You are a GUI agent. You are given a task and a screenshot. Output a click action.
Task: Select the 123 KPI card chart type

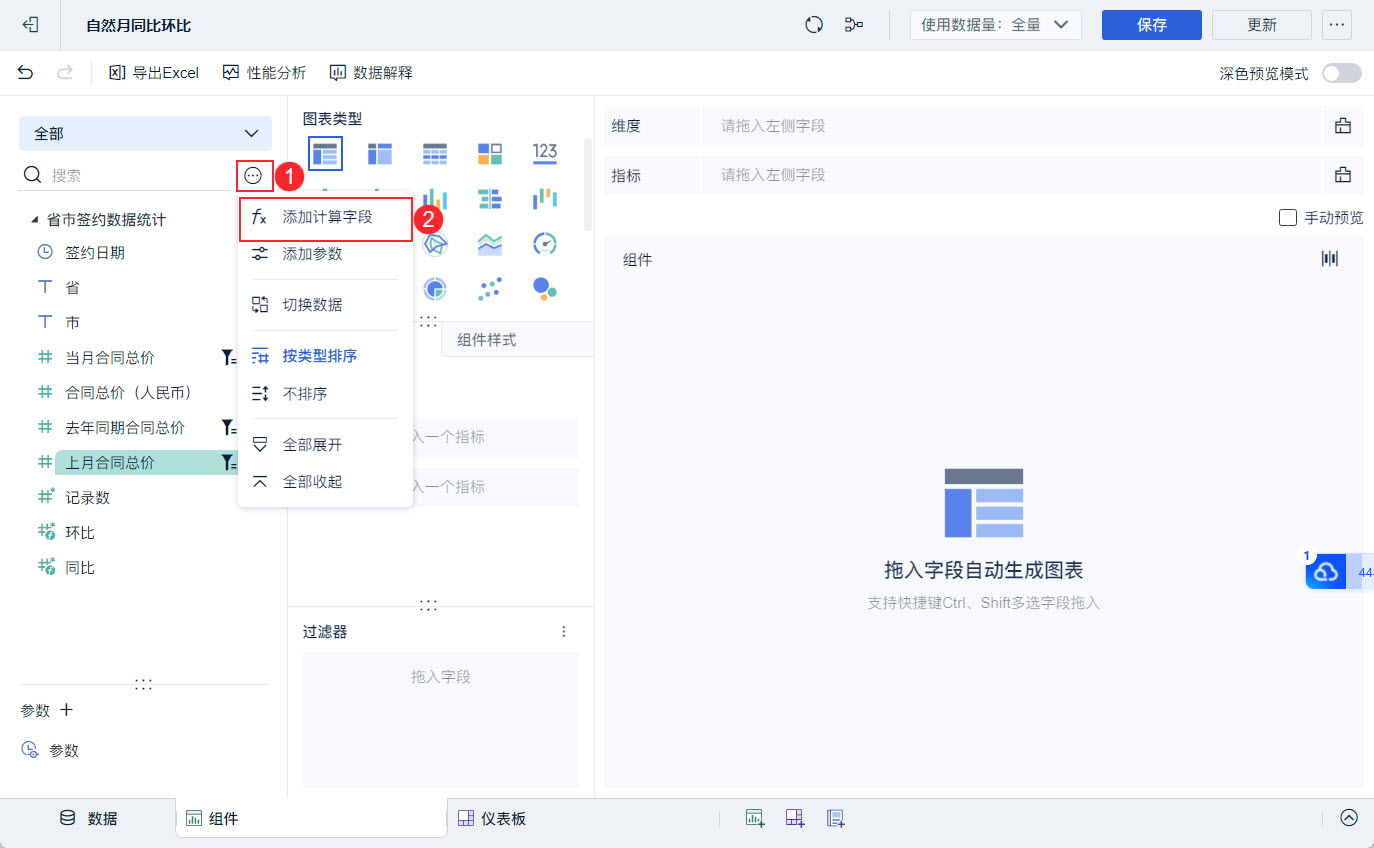545,152
